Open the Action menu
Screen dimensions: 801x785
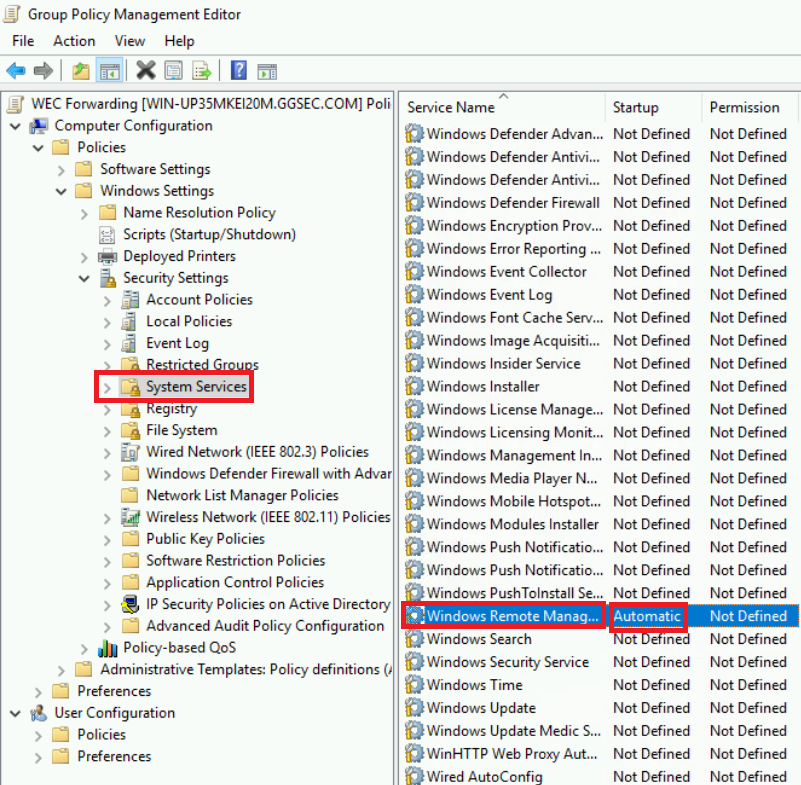pos(74,41)
